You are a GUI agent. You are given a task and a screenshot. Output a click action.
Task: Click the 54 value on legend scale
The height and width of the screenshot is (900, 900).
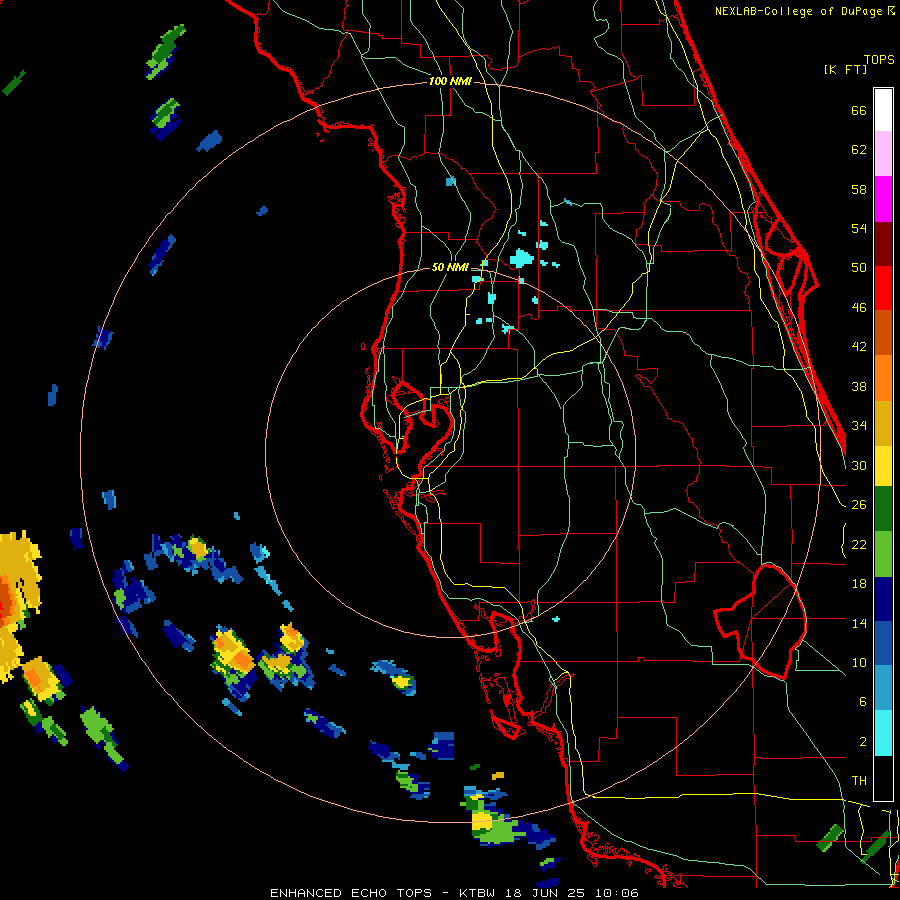[x=859, y=229]
